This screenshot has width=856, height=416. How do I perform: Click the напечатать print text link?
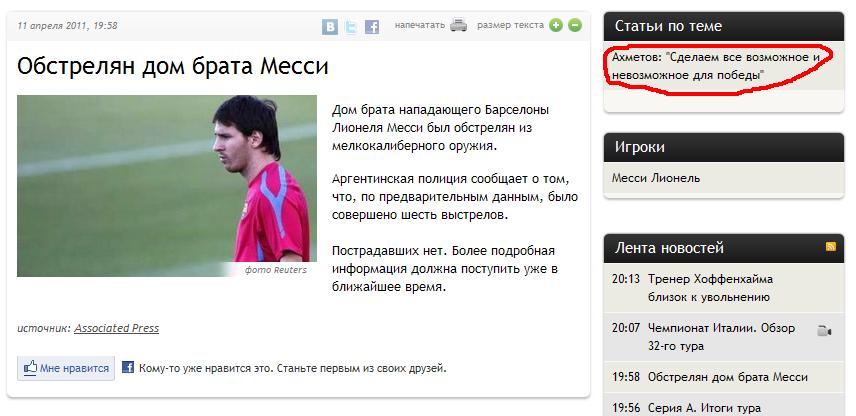tap(420, 25)
